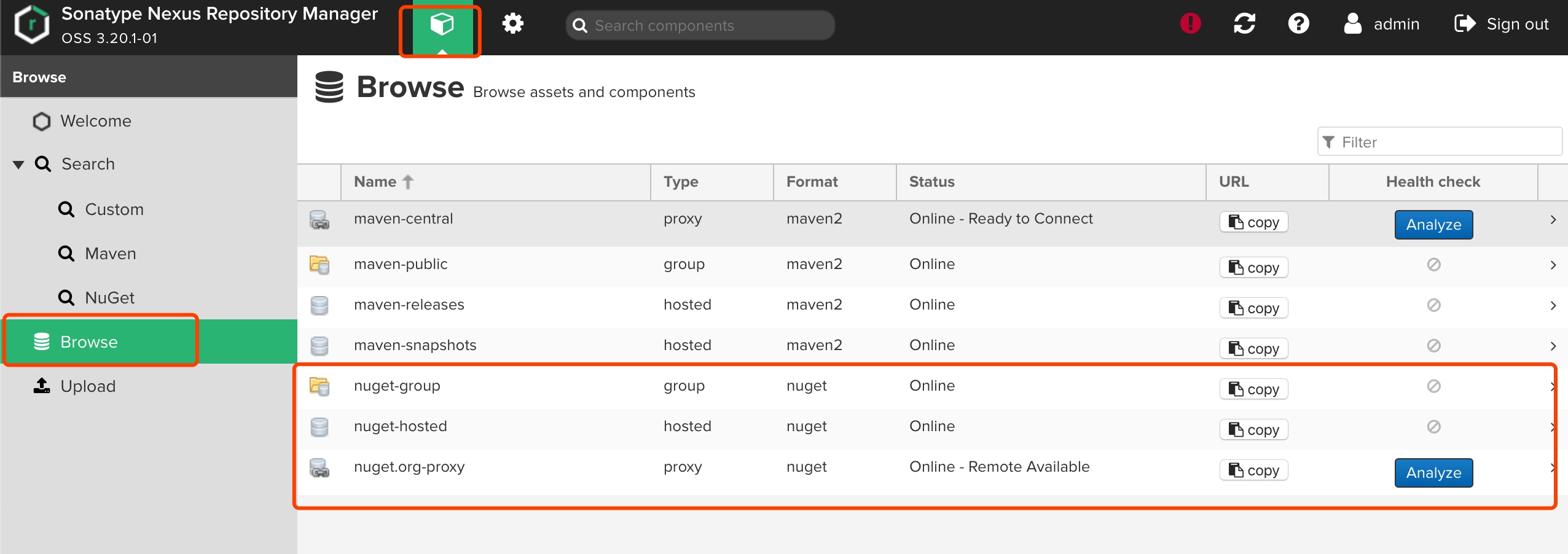Click the maven-snapshots hosted database icon
This screenshot has width=1568, height=554.
tap(319, 346)
